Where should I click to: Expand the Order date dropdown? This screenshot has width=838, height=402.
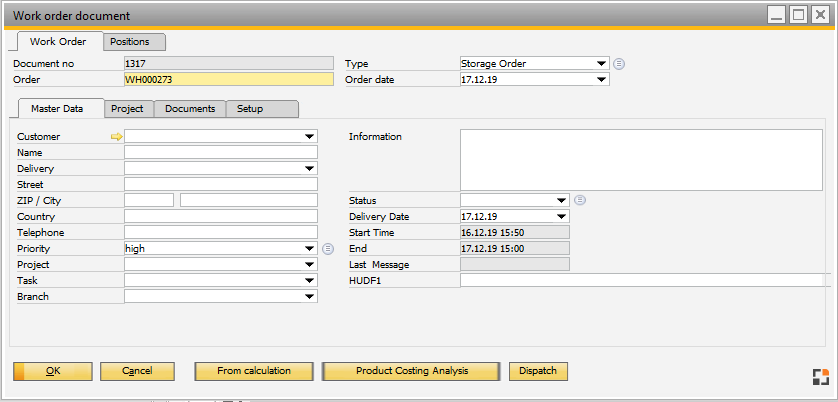(x=601, y=79)
